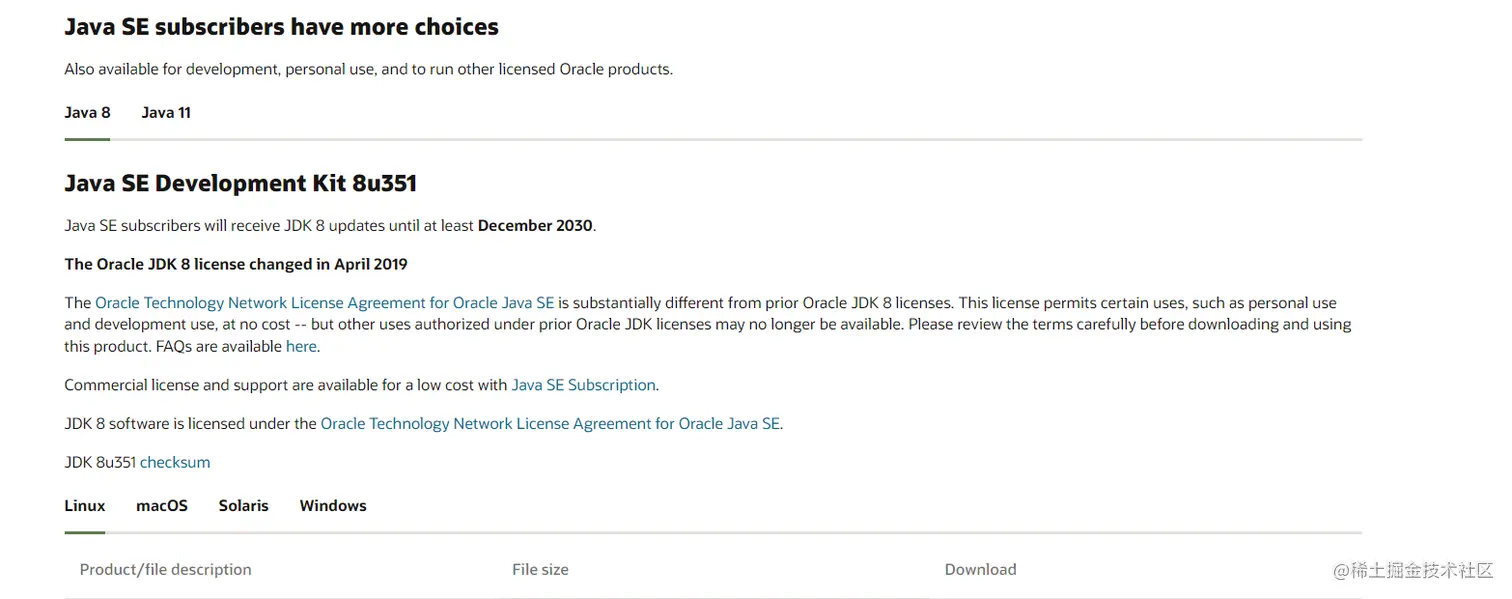Click the JDK 8u351 checksum link

[175, 463]
